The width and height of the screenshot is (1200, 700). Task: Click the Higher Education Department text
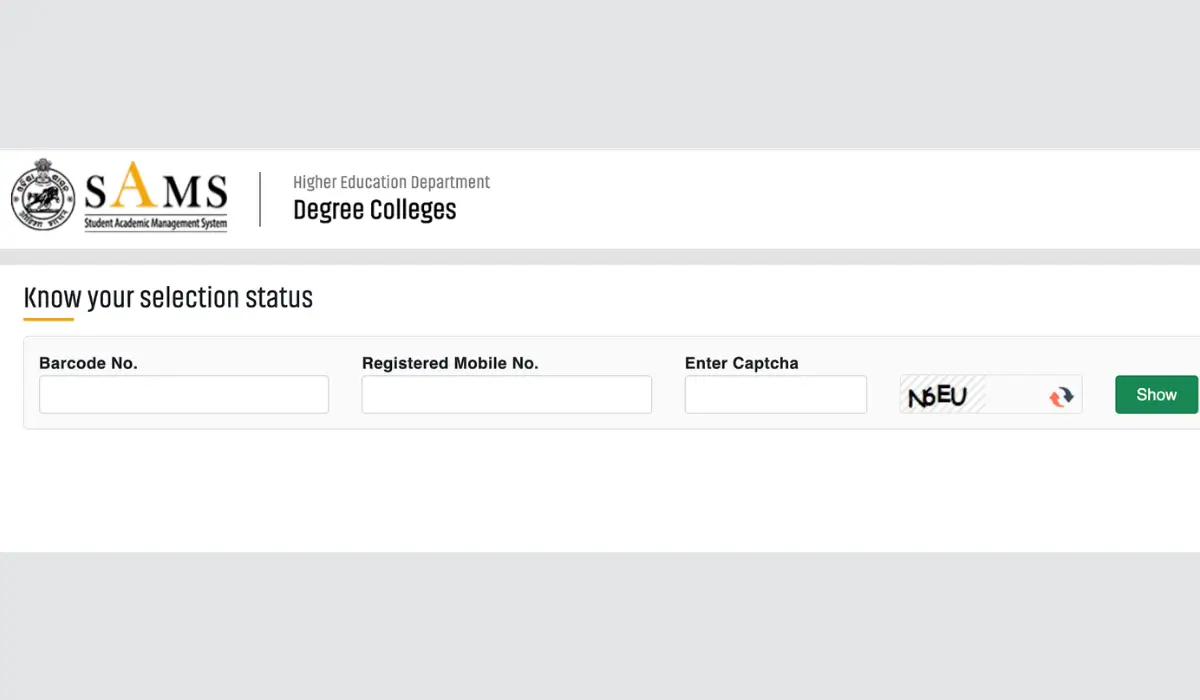point(391,182)
